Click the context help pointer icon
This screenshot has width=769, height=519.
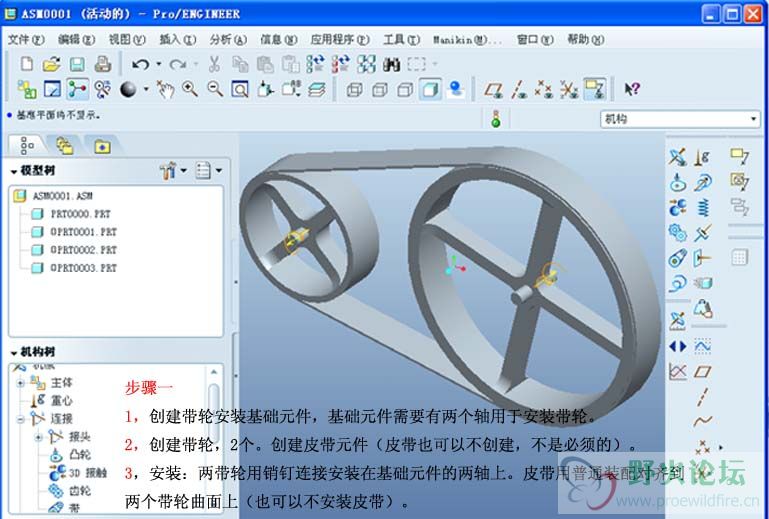coord(632,89)
